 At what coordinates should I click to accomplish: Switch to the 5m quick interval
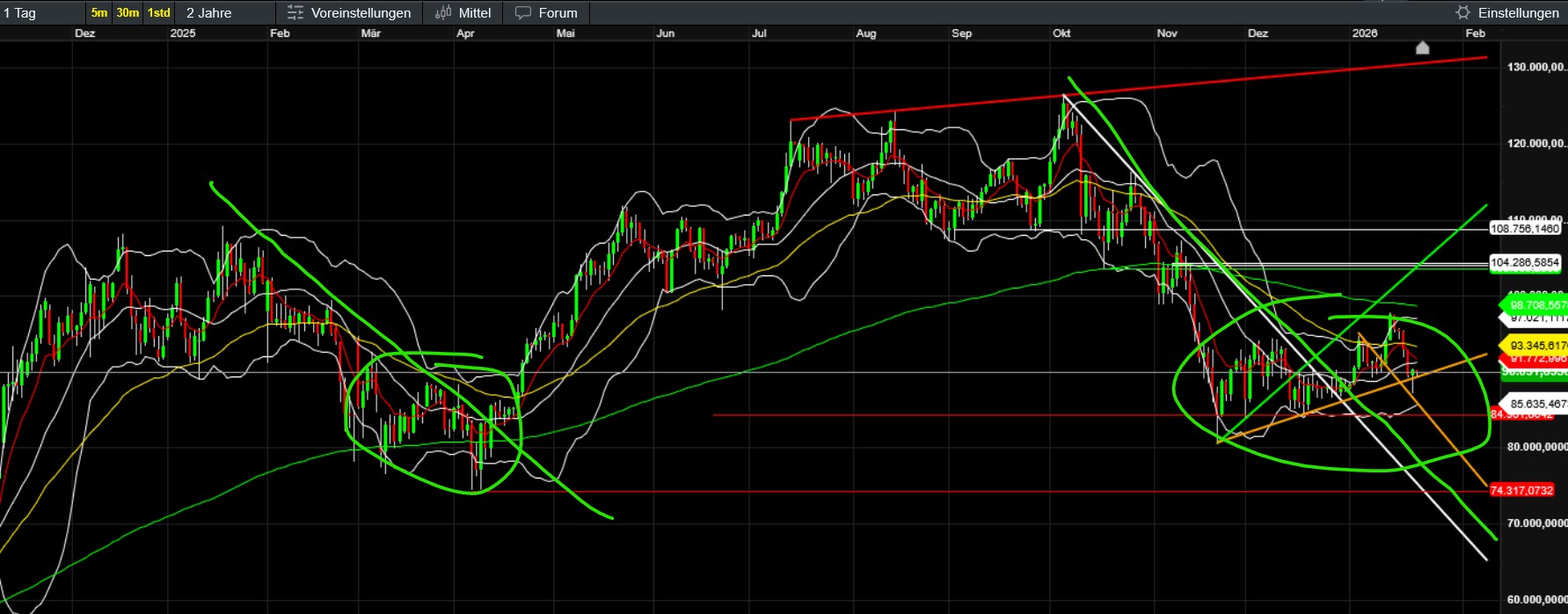pyautogui.click(x=99, y=12)
